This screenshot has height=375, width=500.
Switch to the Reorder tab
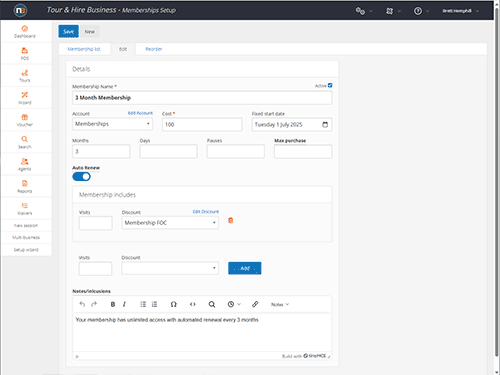pyautogui.click(x=154, y=49)
